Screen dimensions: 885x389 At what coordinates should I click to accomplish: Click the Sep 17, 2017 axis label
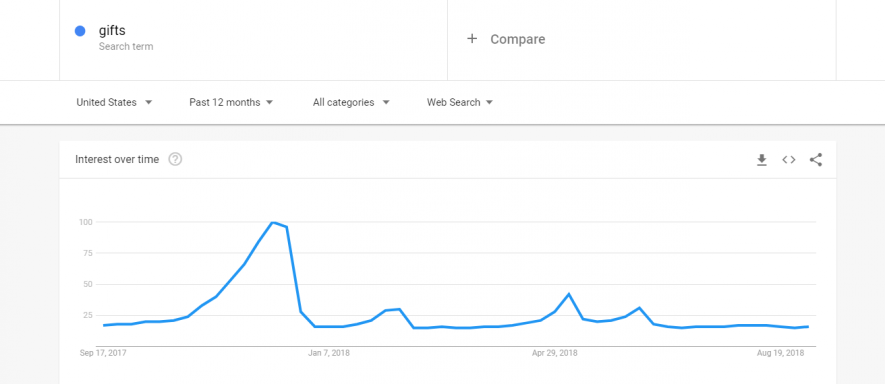(103, 353)
